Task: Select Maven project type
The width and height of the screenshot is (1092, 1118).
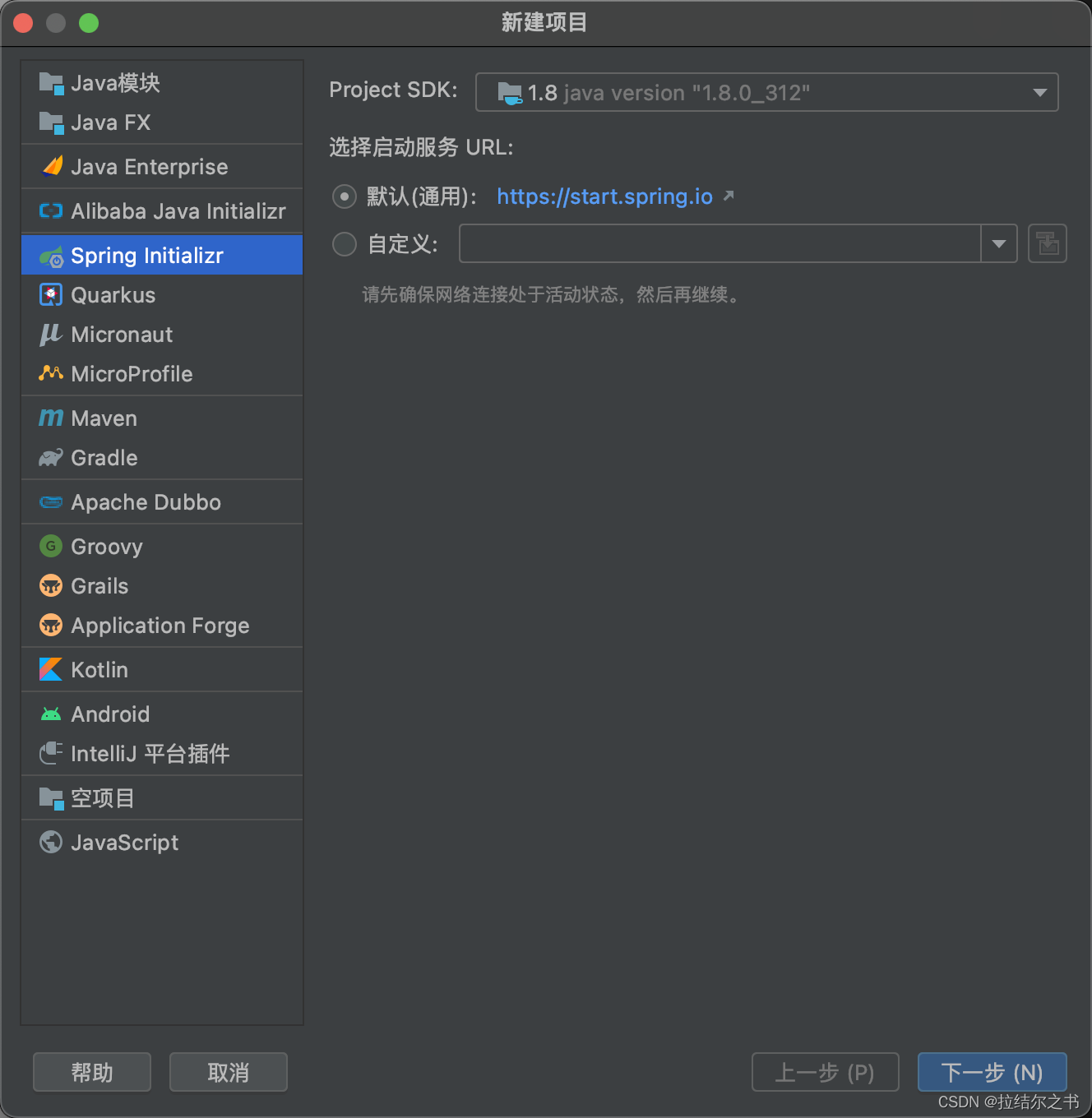Action: [x=162, y=418]
